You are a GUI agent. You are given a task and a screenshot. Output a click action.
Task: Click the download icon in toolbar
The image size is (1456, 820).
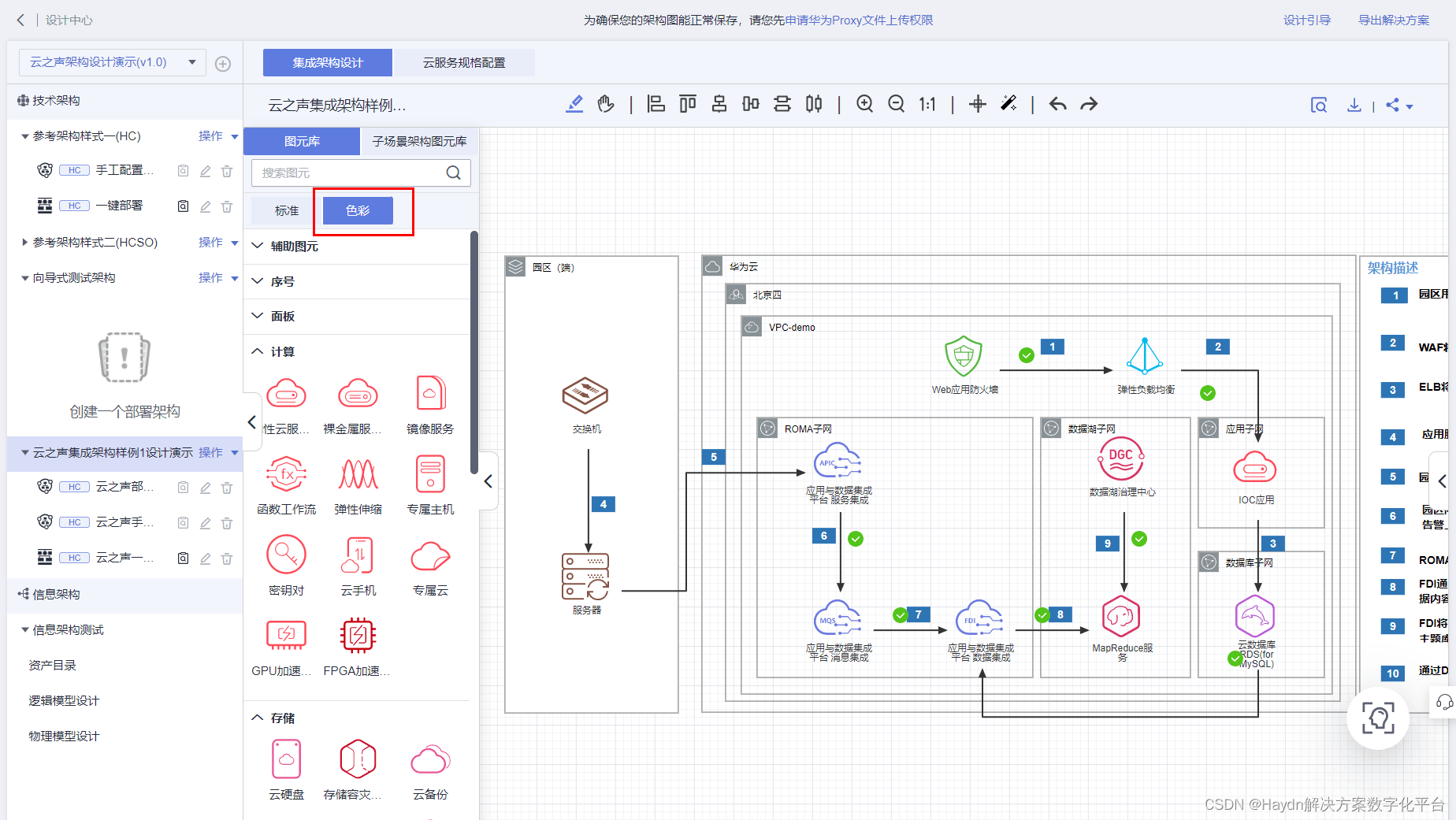point(1354,105)
